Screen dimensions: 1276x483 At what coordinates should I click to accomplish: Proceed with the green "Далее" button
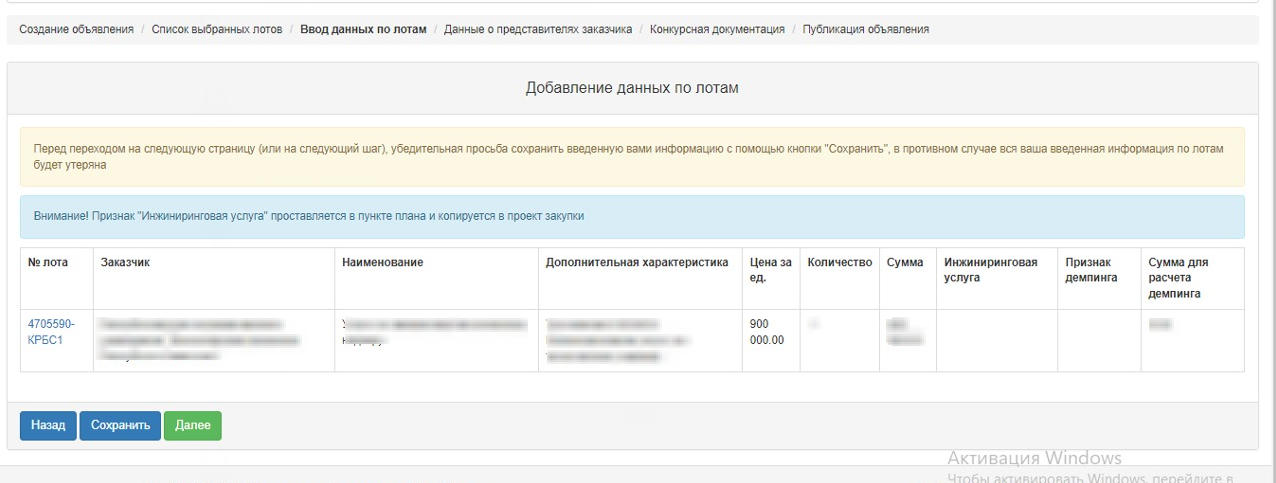pos(192,425)
